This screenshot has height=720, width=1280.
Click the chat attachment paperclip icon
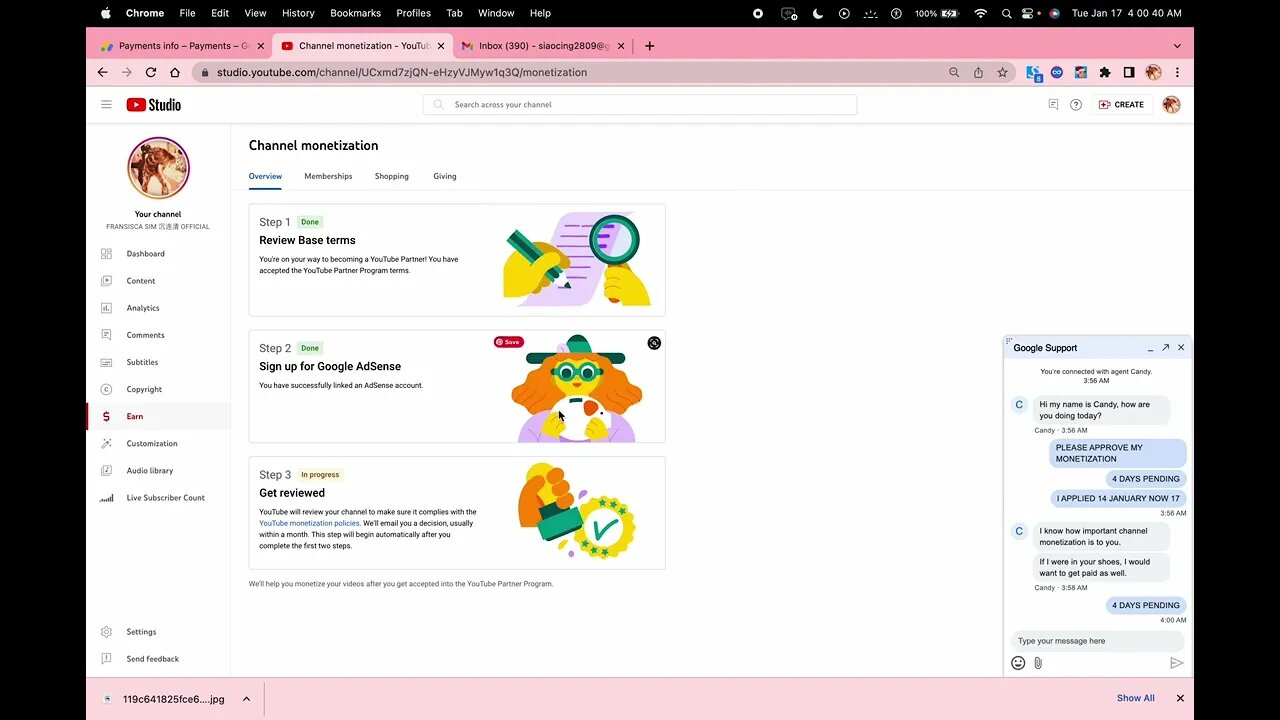click(1038, 663)
